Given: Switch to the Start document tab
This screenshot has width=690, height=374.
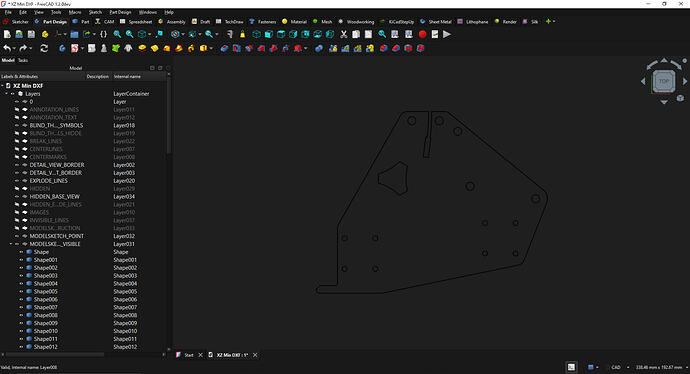Looking at the screenshot, I should coord(188,355).
